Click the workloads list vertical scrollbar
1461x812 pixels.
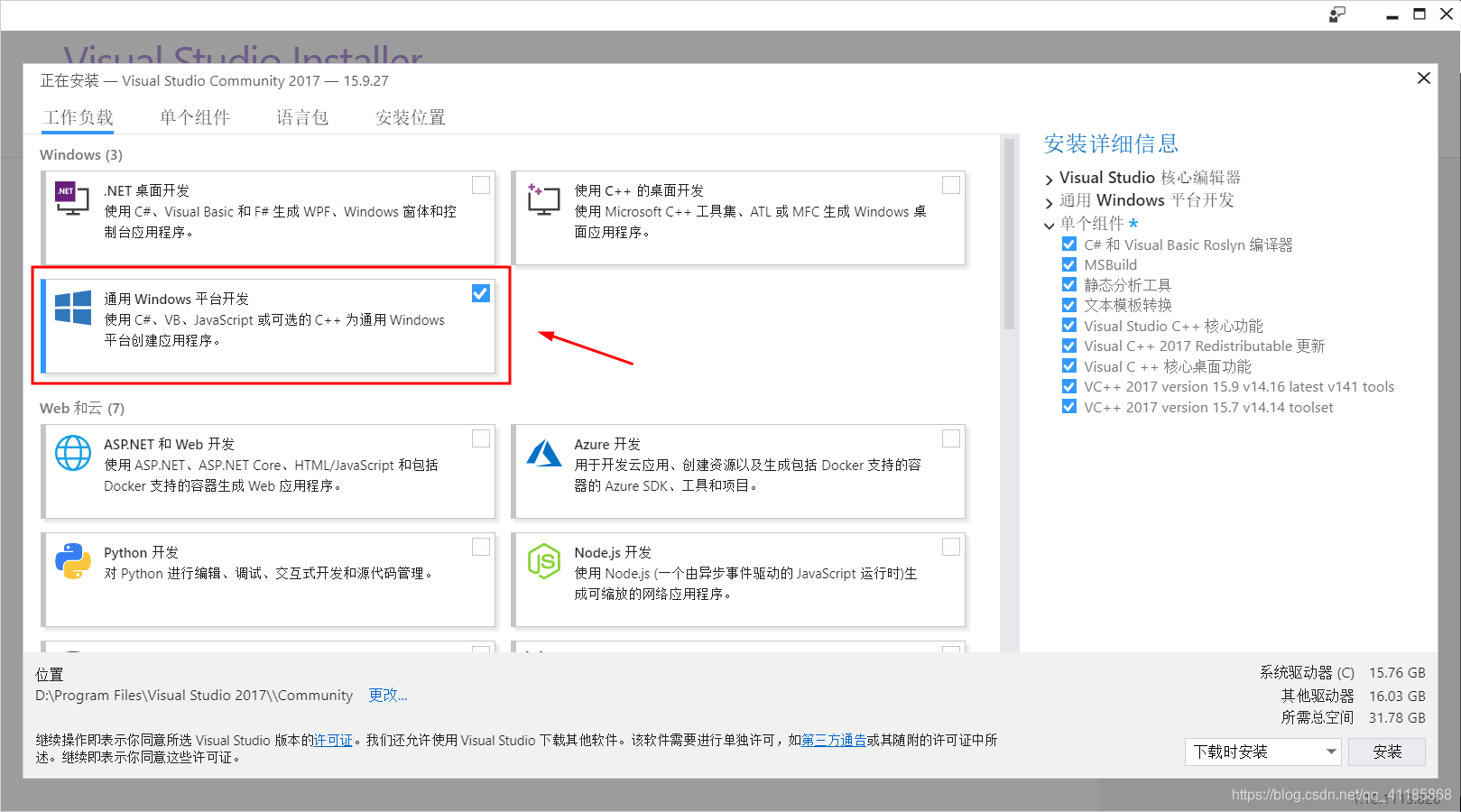tap(1009, 235)
